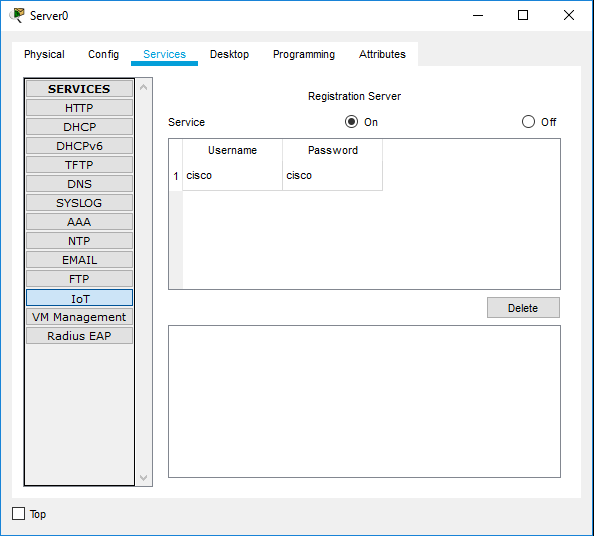Select the DHCP service

pos(79,127)
